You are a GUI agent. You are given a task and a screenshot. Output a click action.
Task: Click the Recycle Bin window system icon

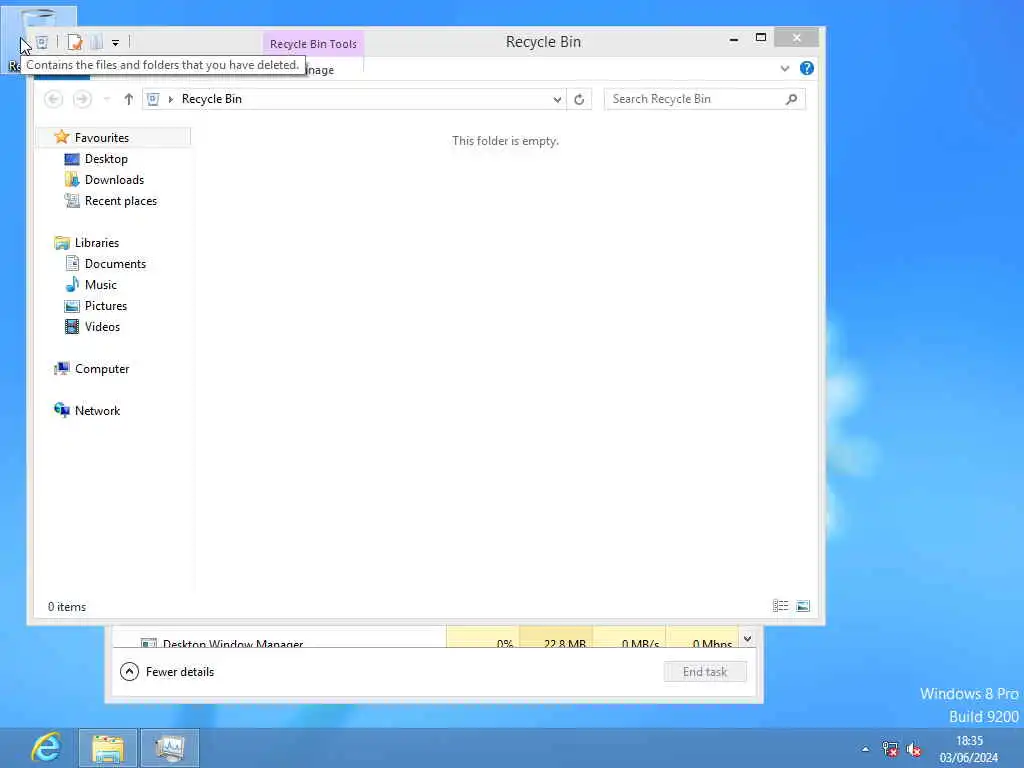(42, 42)
